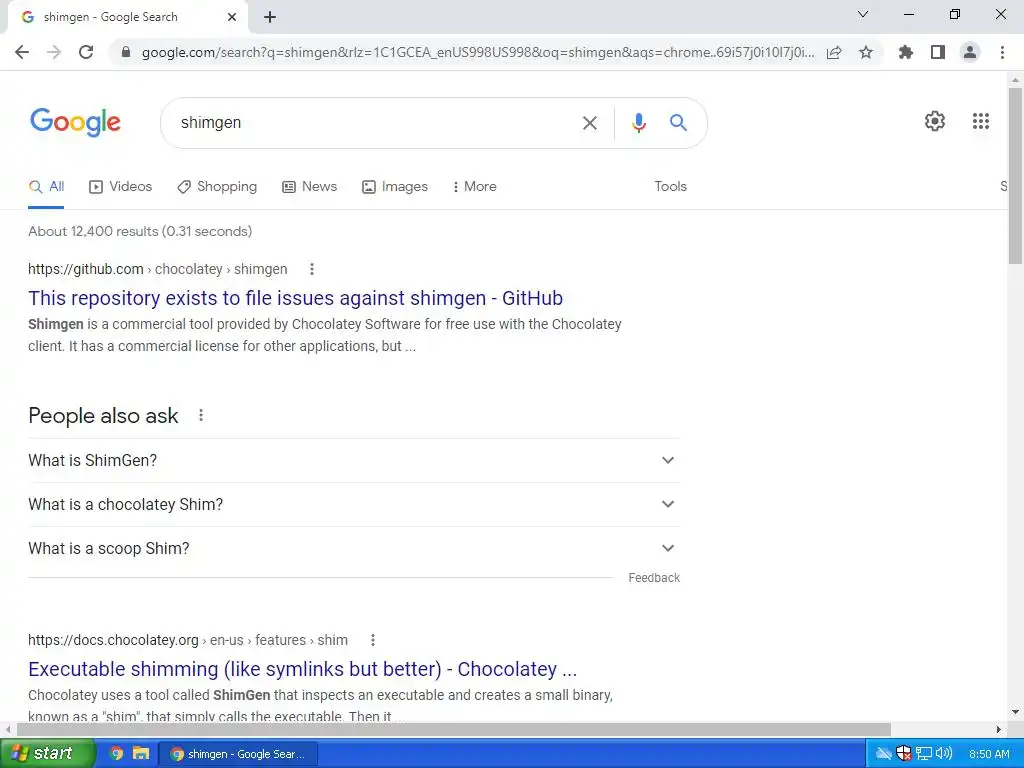
Task: Open the Windows Start menu
Action: [47, 754]
